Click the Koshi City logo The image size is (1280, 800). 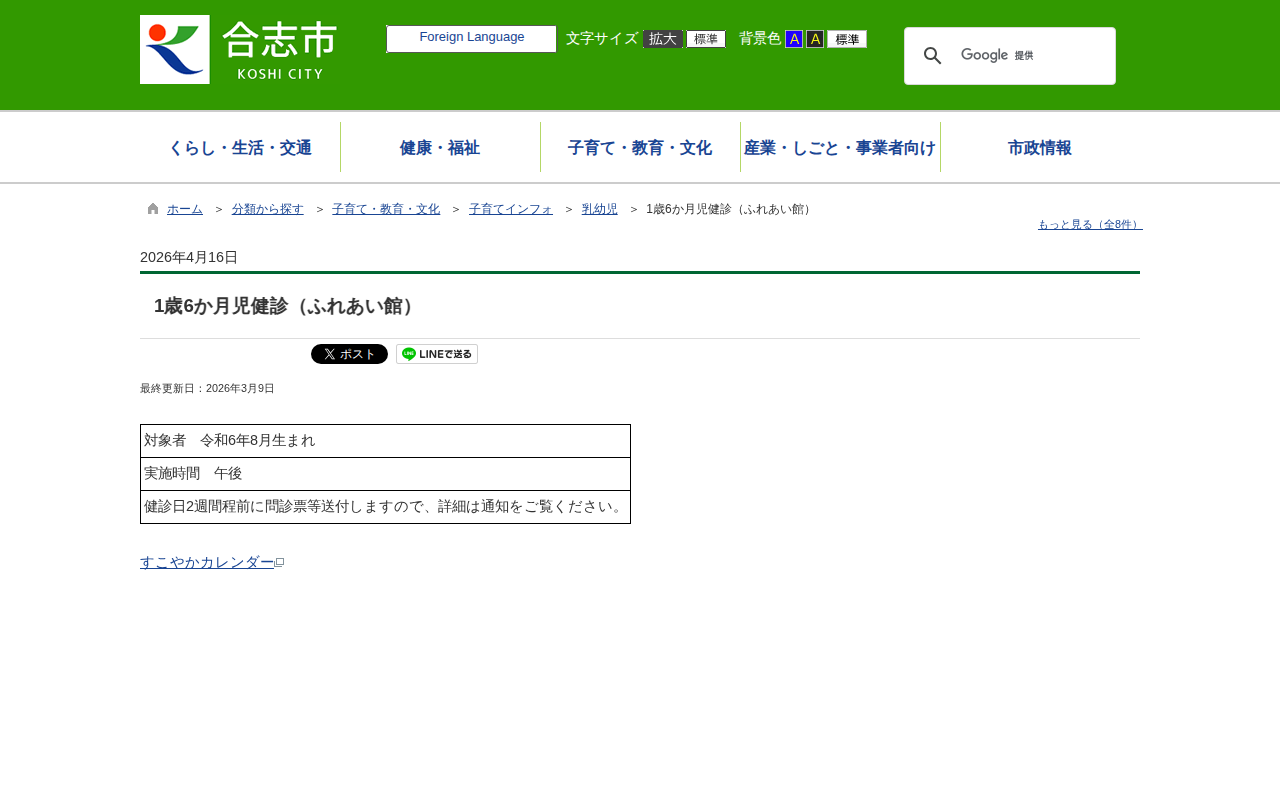click(238, 49)
